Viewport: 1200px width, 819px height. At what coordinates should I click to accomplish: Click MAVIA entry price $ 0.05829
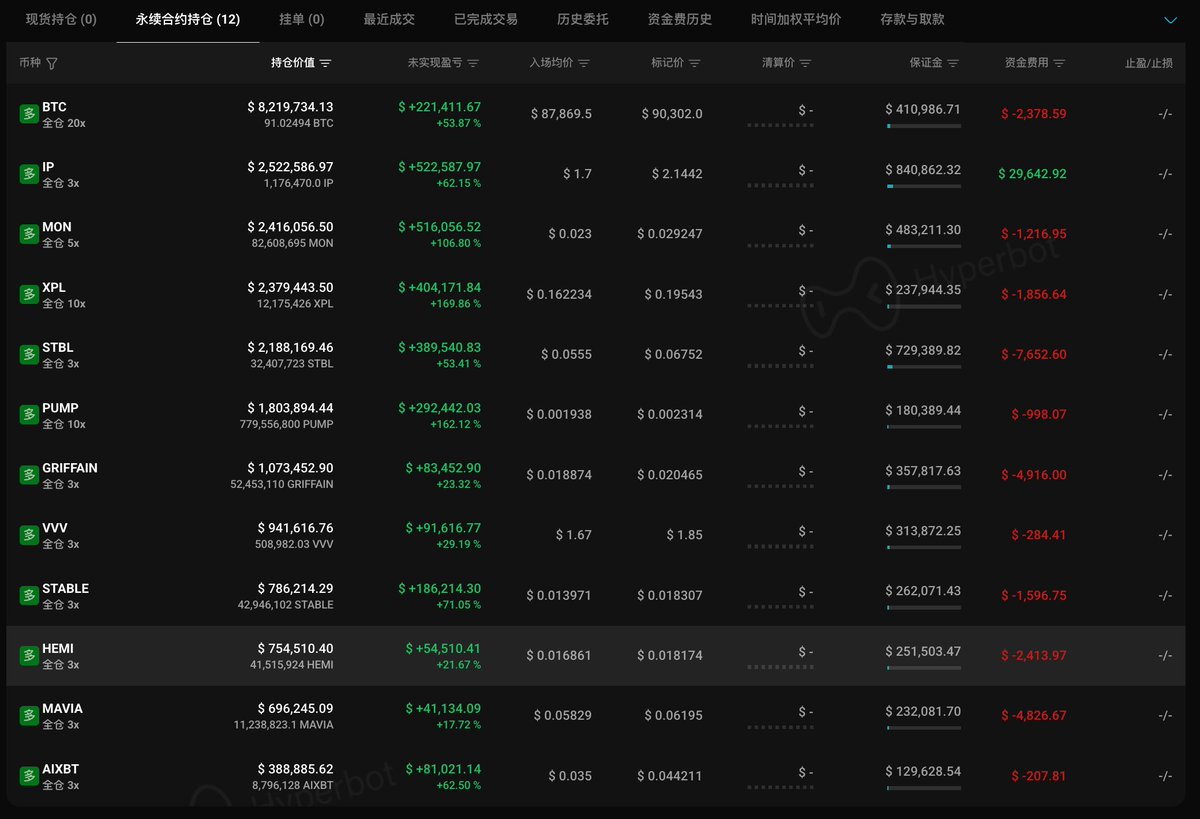point(563,716)
